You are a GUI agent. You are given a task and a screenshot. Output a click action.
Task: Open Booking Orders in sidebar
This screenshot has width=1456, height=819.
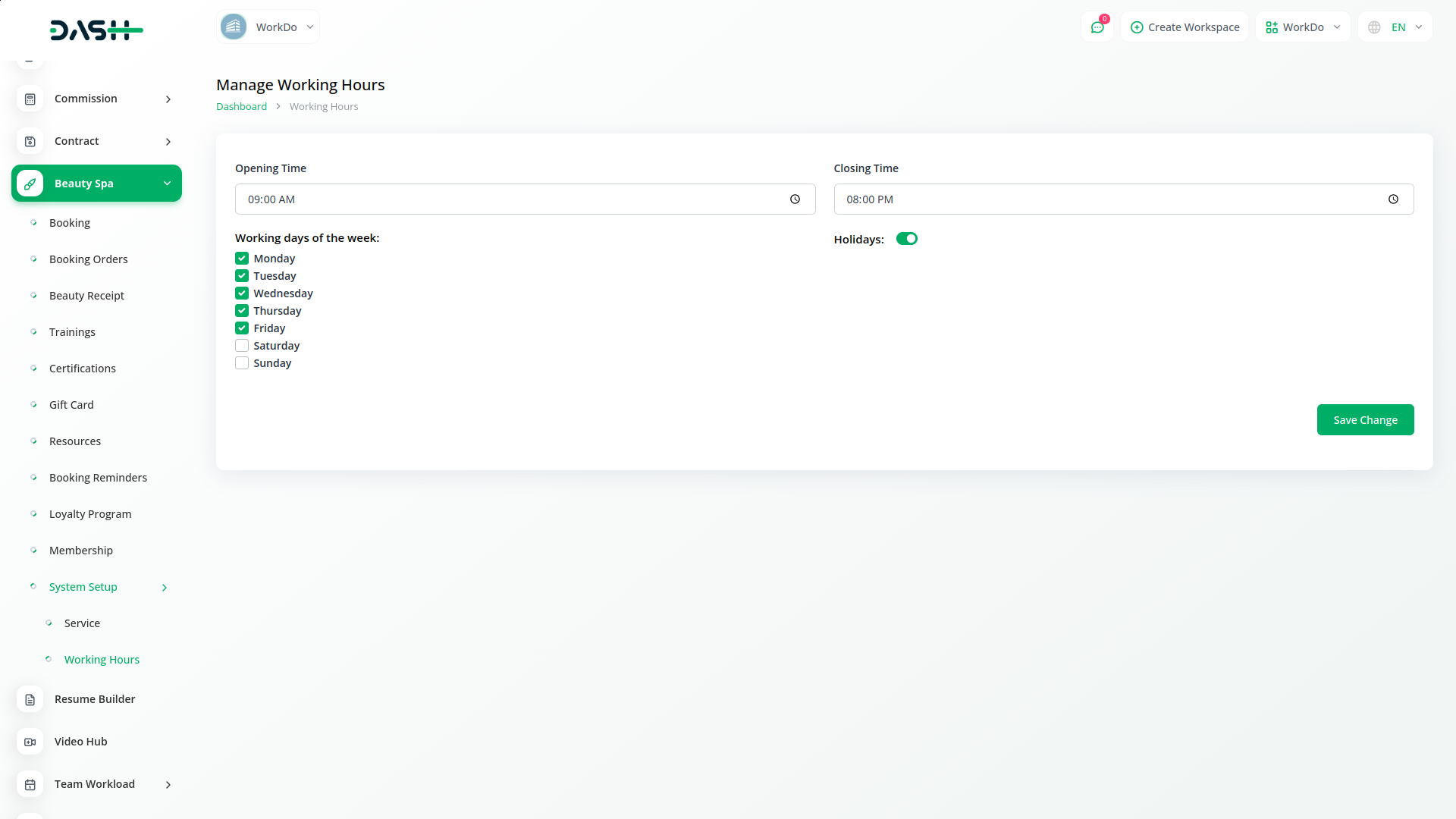(88, 259)
